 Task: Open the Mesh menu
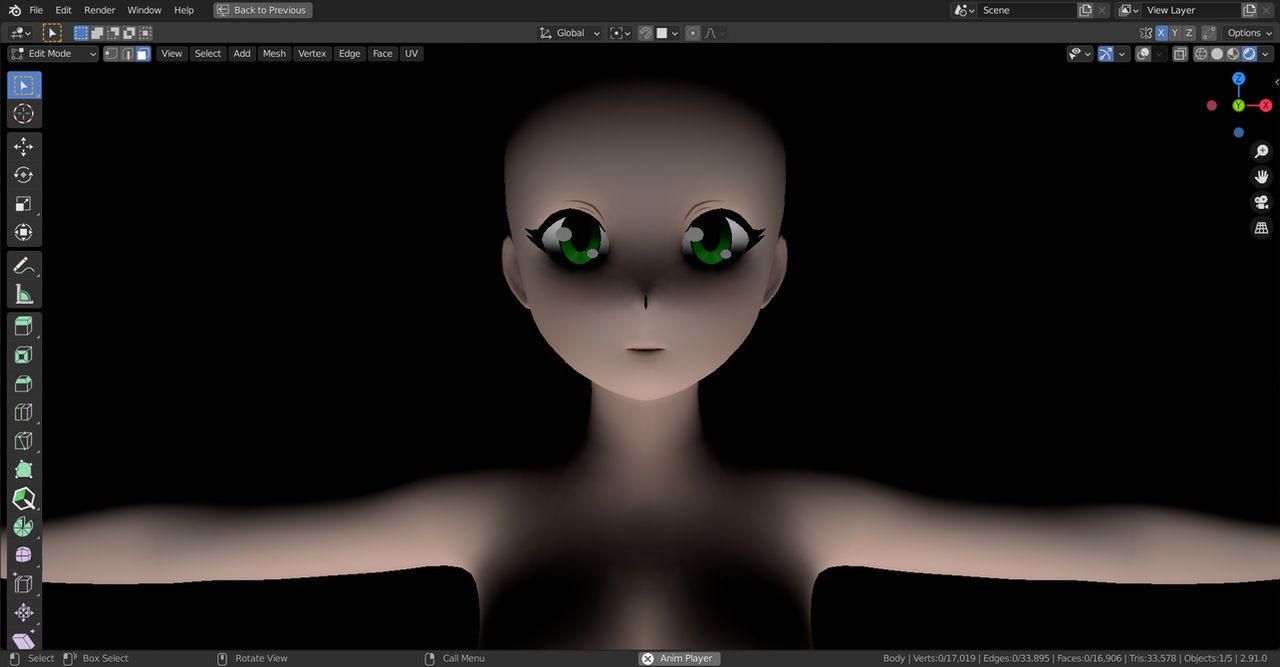point(274,54)
